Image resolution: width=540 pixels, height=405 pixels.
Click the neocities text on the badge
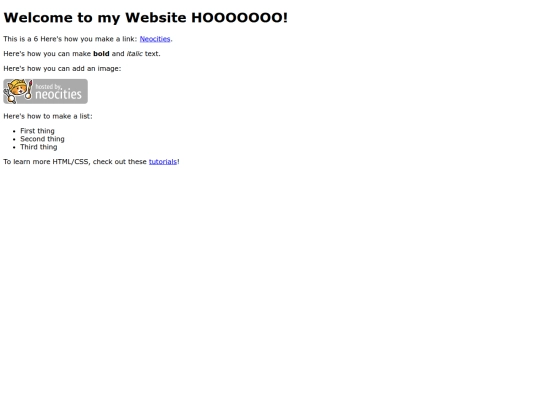pos(59,94)
